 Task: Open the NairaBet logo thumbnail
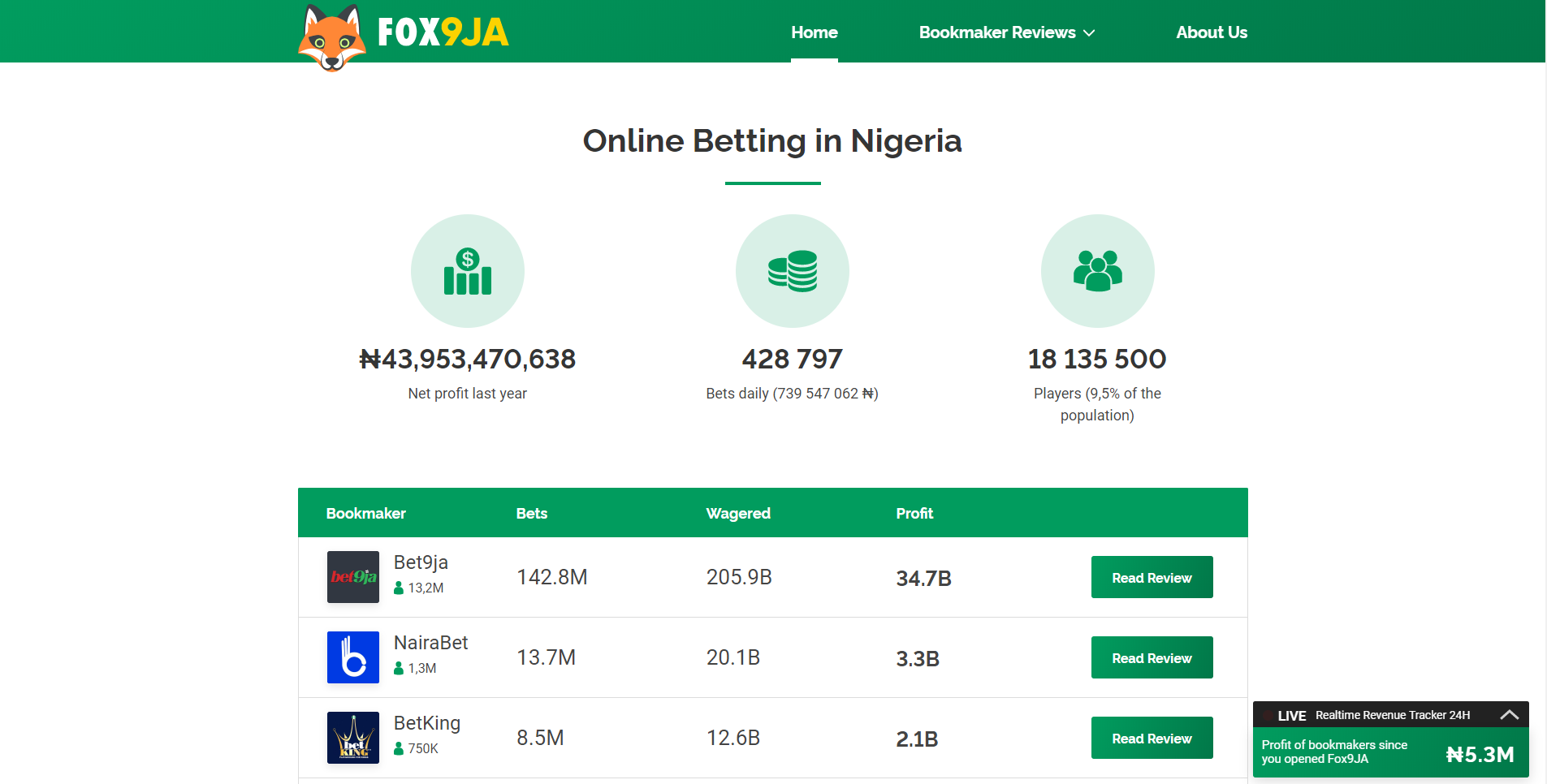tap(353, 657)
